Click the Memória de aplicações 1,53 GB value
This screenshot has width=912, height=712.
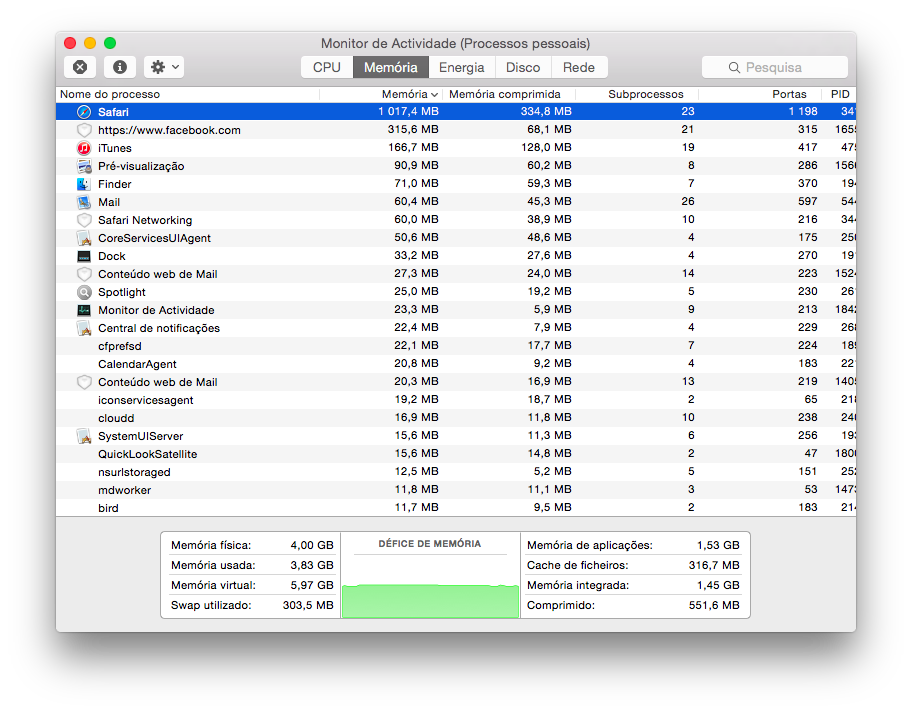(x=718, y=545)
